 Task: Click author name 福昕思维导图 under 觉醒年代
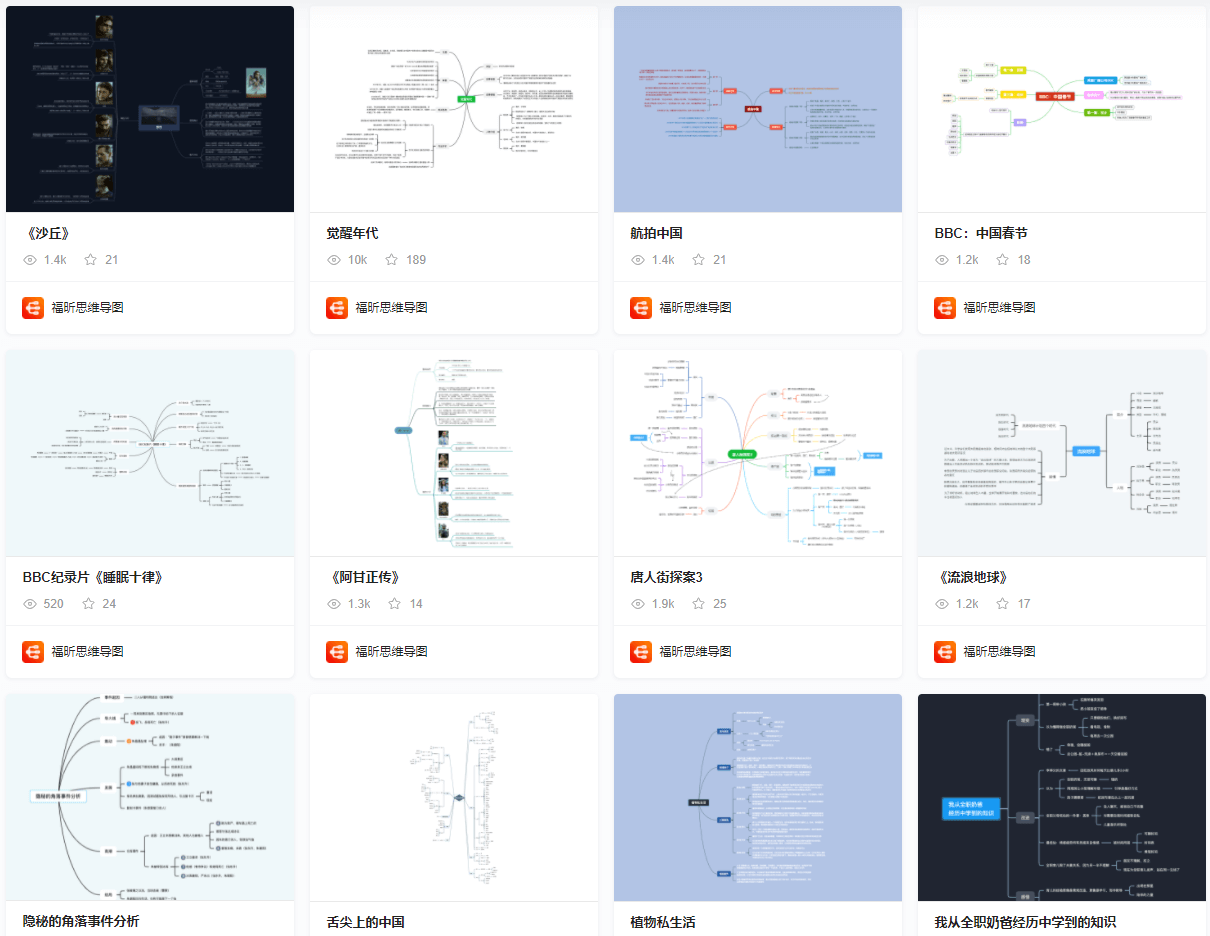[x=392, y=308]
